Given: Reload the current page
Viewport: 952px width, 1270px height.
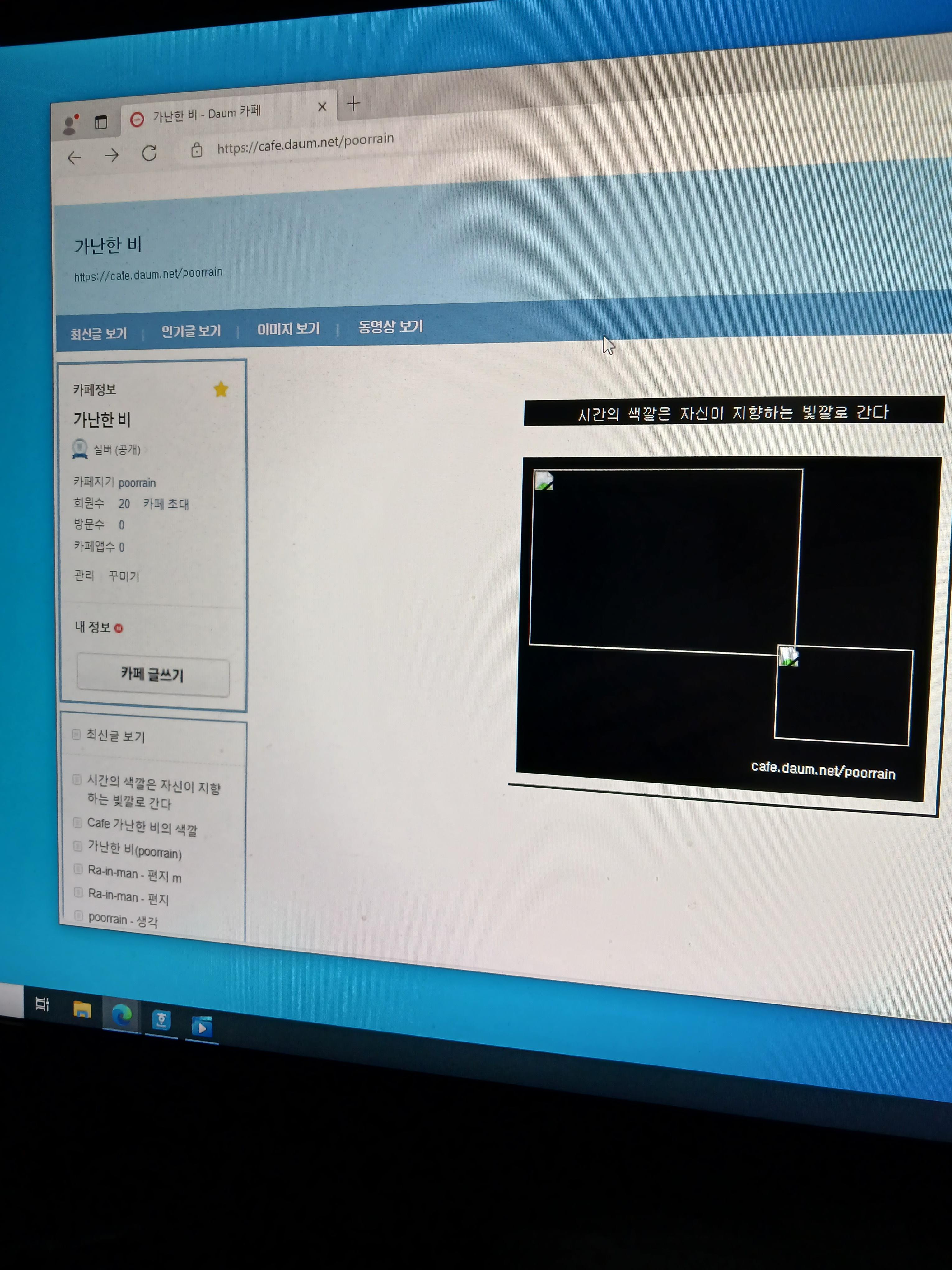Looking at the screenshot, I should click(150, 153).
